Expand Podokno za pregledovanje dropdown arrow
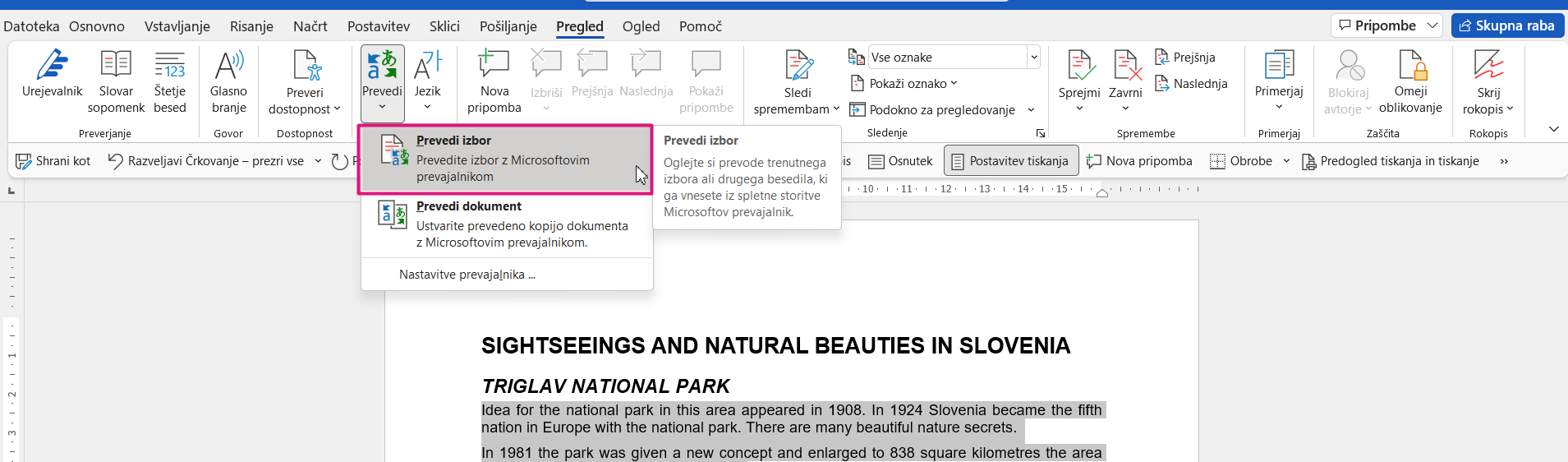1568x462 pixels. coord(1031,110)
